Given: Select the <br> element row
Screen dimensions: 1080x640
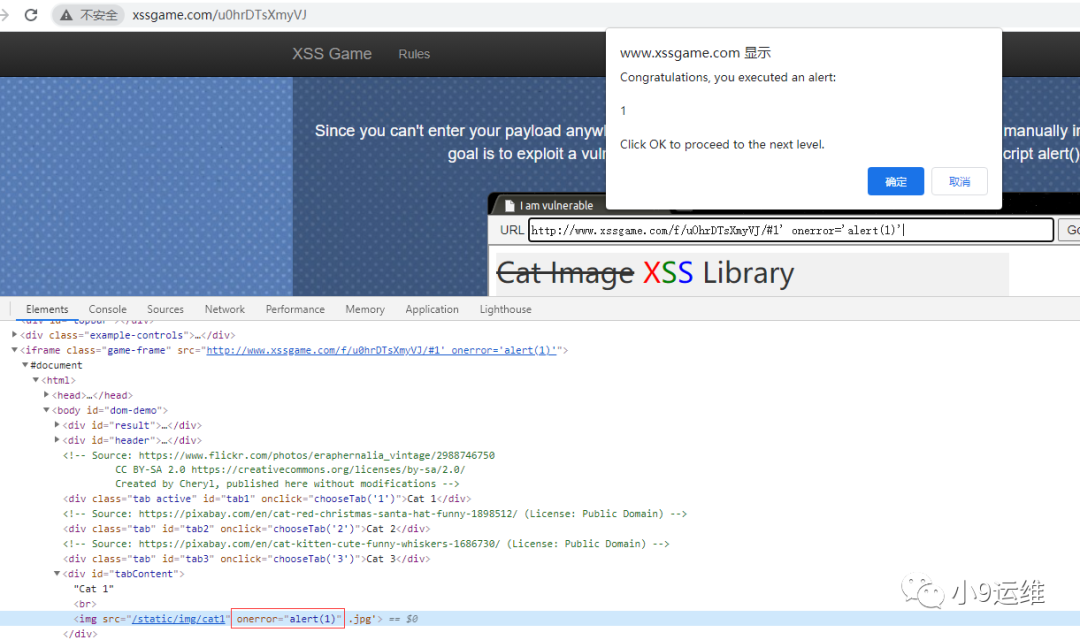Looking at the screenshot, I should click(85, 603).
